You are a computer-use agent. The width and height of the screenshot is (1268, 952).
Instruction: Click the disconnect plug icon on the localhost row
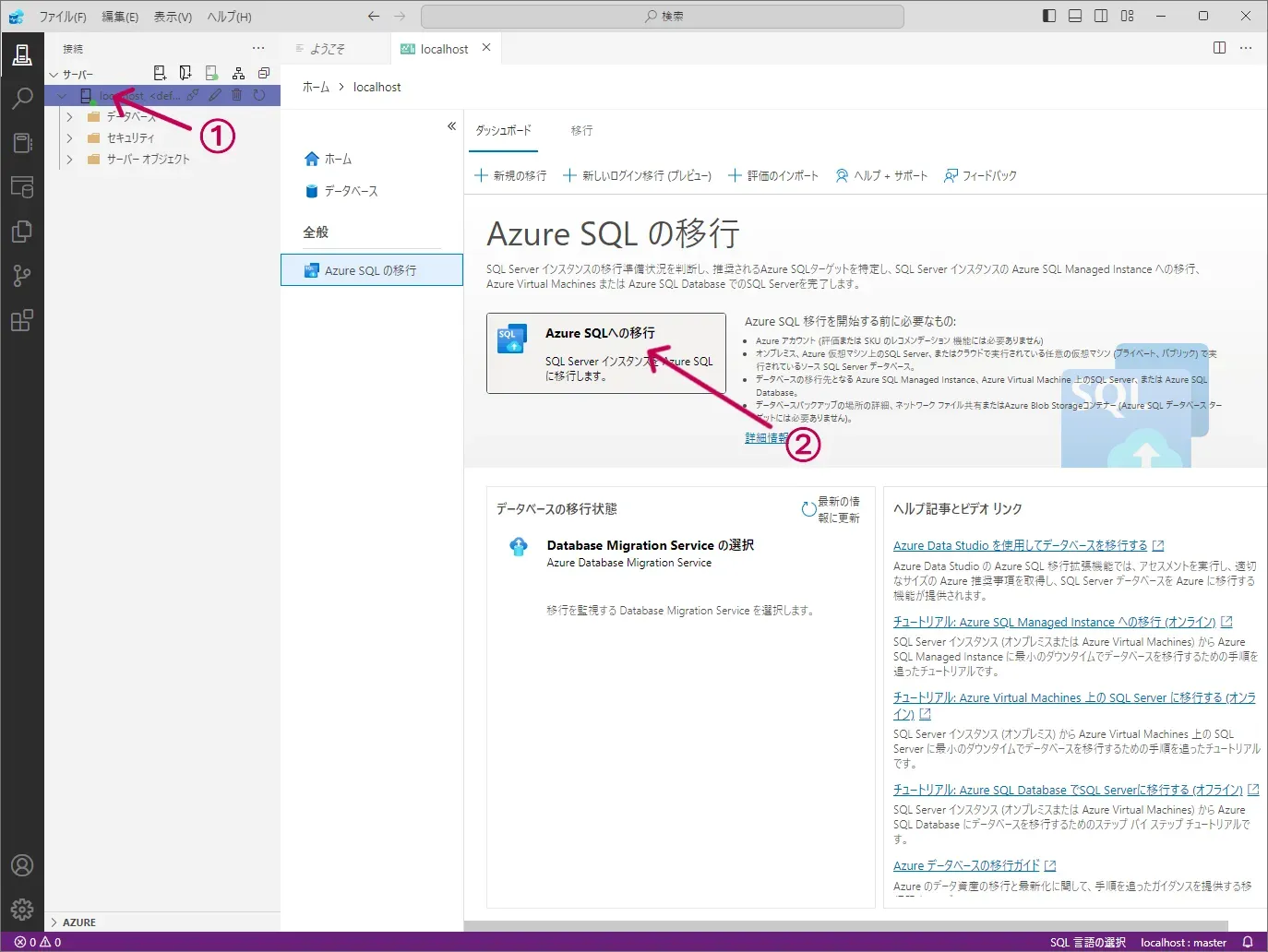pos(193,95)
